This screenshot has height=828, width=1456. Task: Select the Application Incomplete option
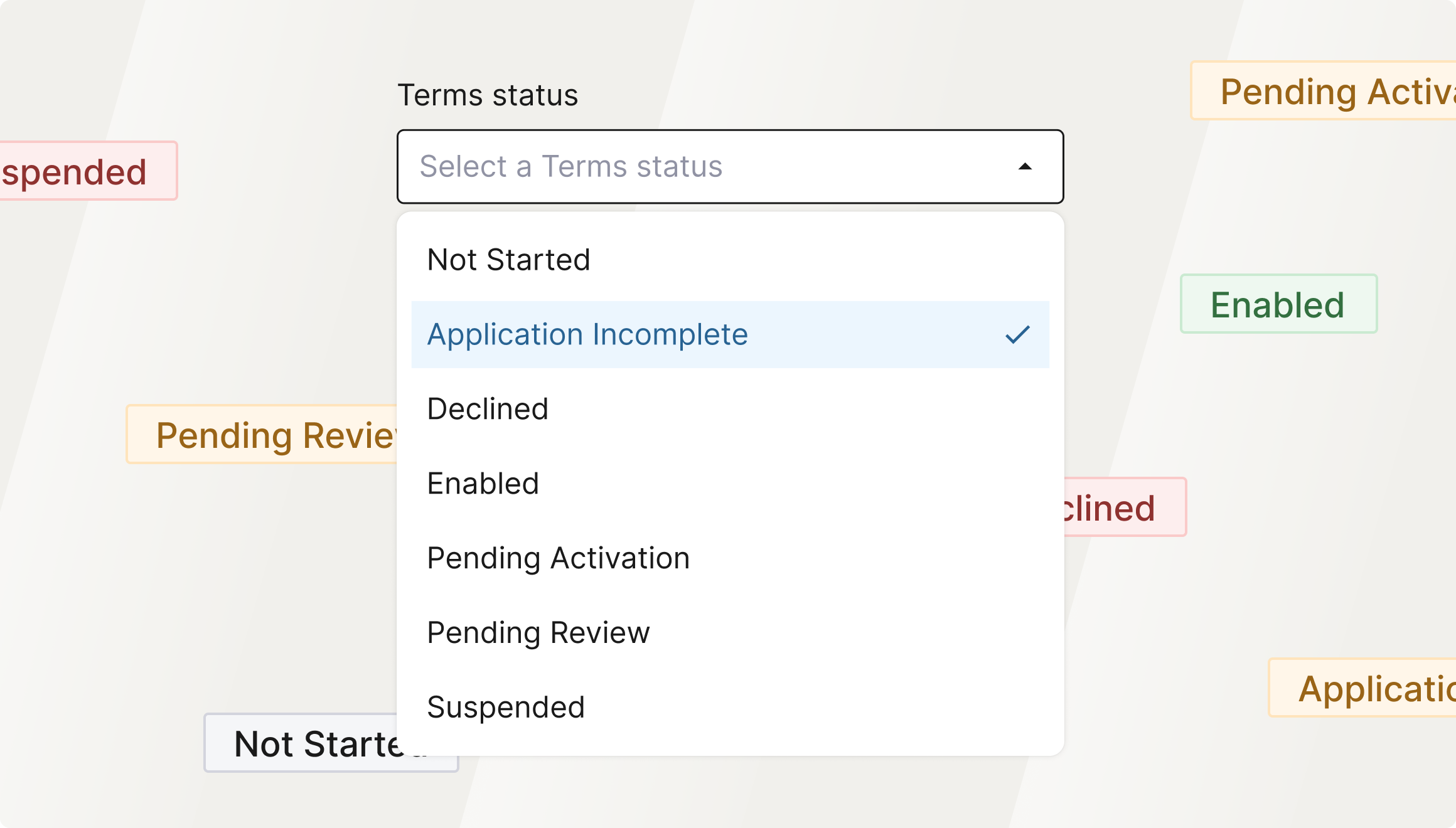click(730, 334)
